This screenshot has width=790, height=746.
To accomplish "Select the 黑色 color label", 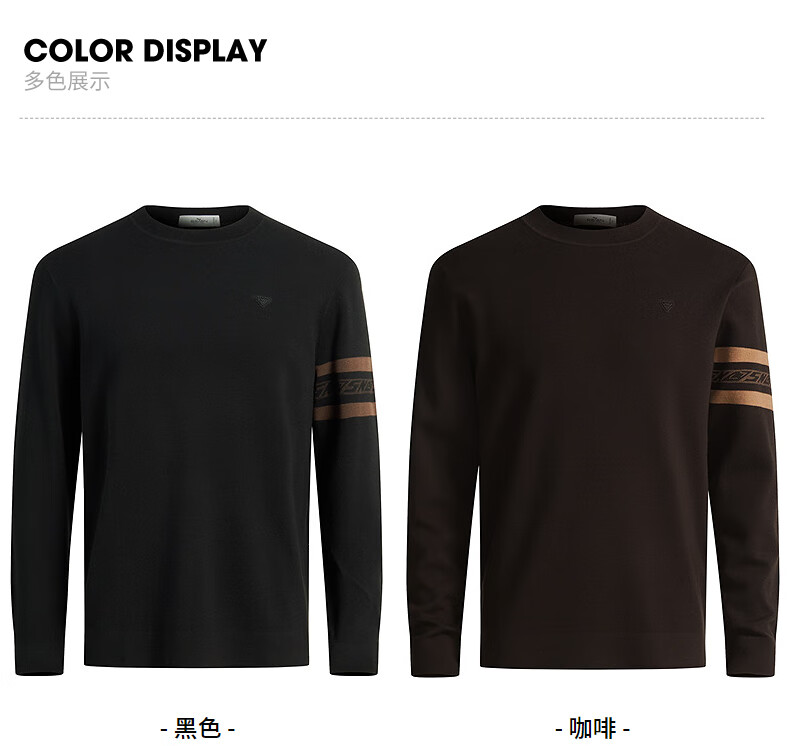I will click(x=198, y=728).
